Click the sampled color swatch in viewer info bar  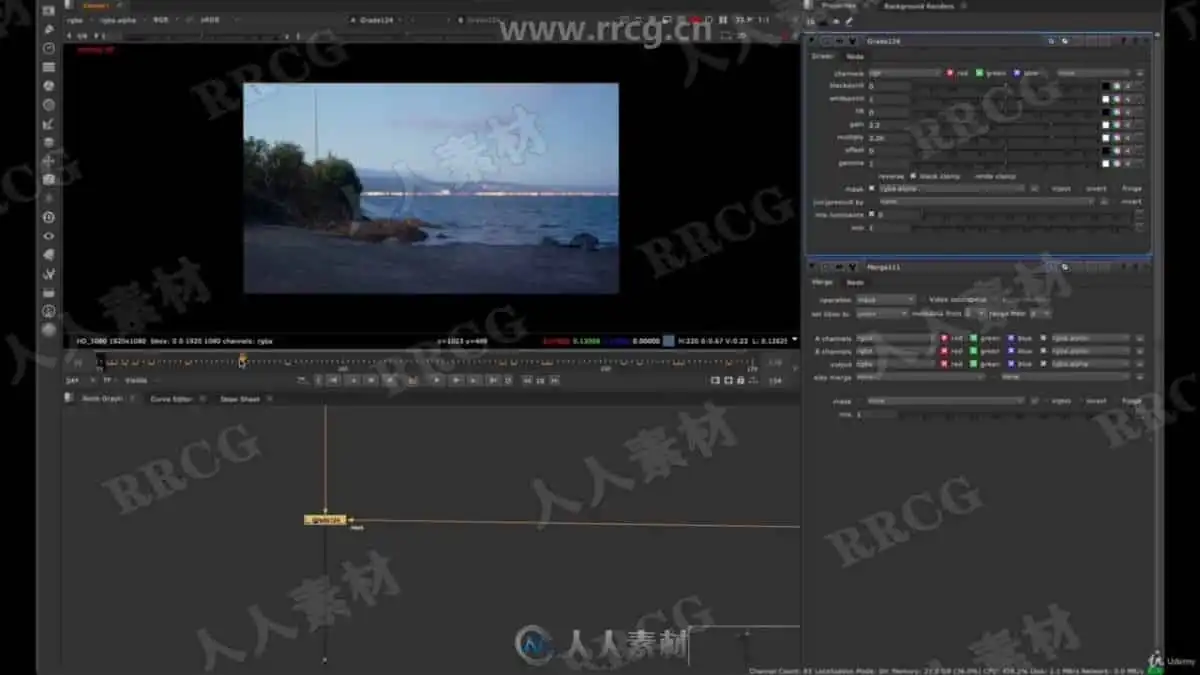669,341
